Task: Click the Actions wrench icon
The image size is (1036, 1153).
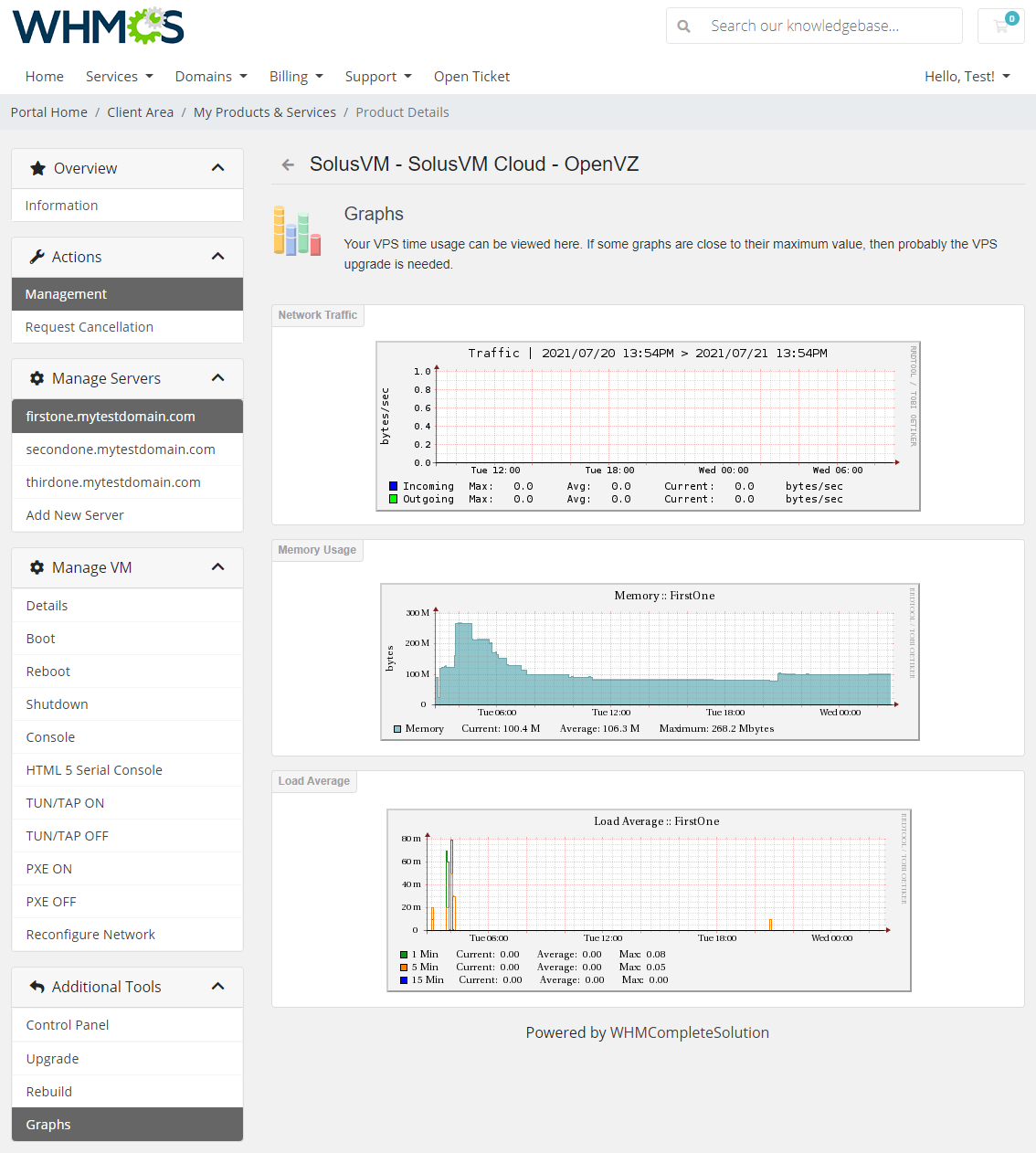Action: [37, 257]
